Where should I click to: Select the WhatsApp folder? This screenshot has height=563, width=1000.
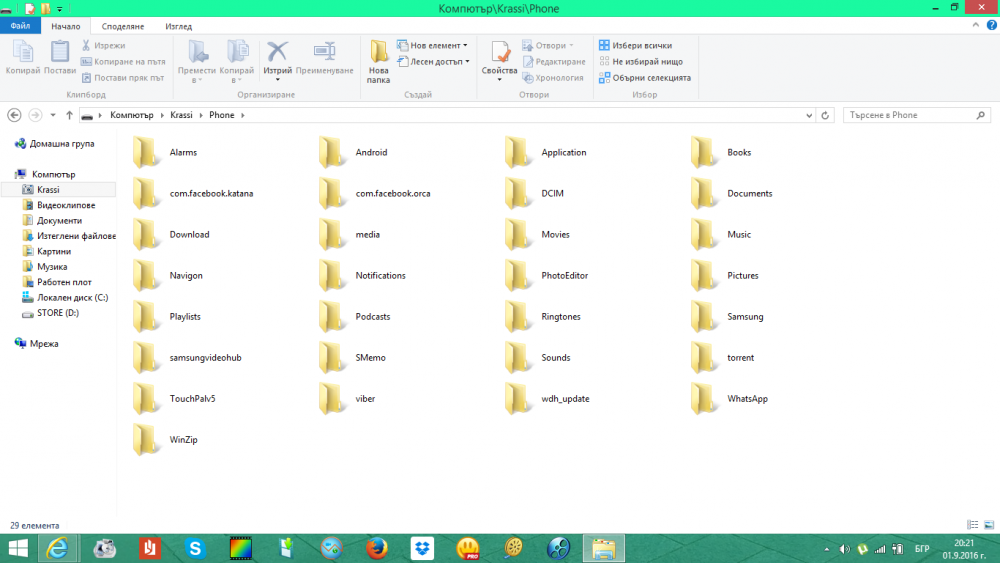click(730, 399)
